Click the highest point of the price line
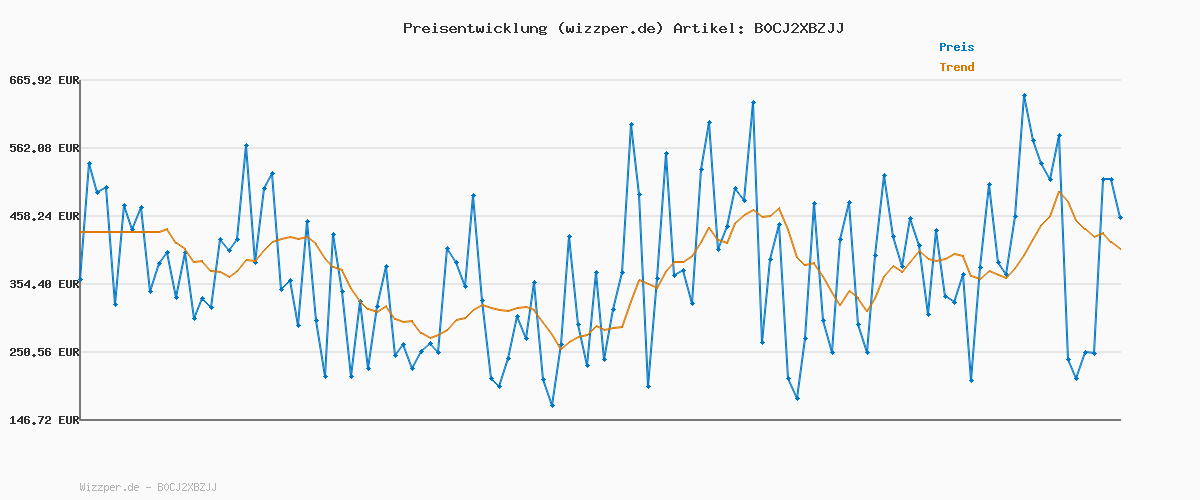 pyautogui.click(x=1024, y=96)
